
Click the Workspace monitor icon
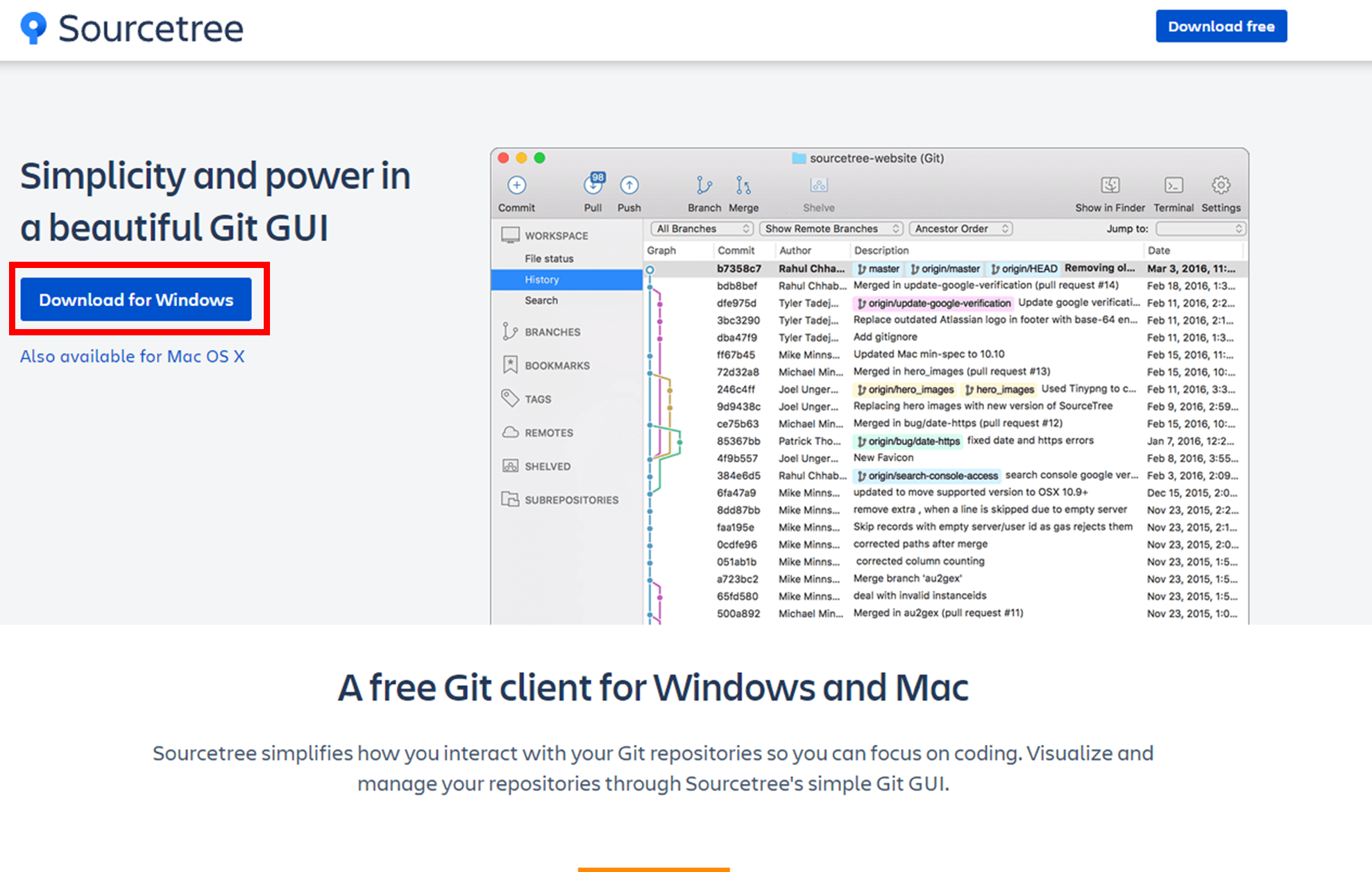click(510, 235)
